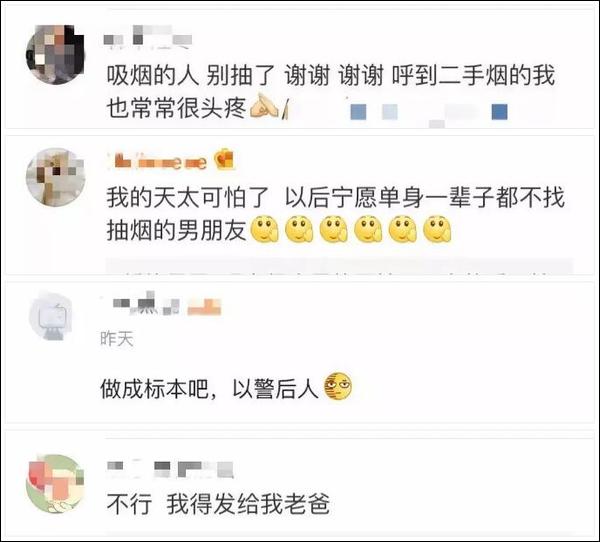600x542 pixels.
Task: Click the gray monitor avatar icon
Action: 51,316
